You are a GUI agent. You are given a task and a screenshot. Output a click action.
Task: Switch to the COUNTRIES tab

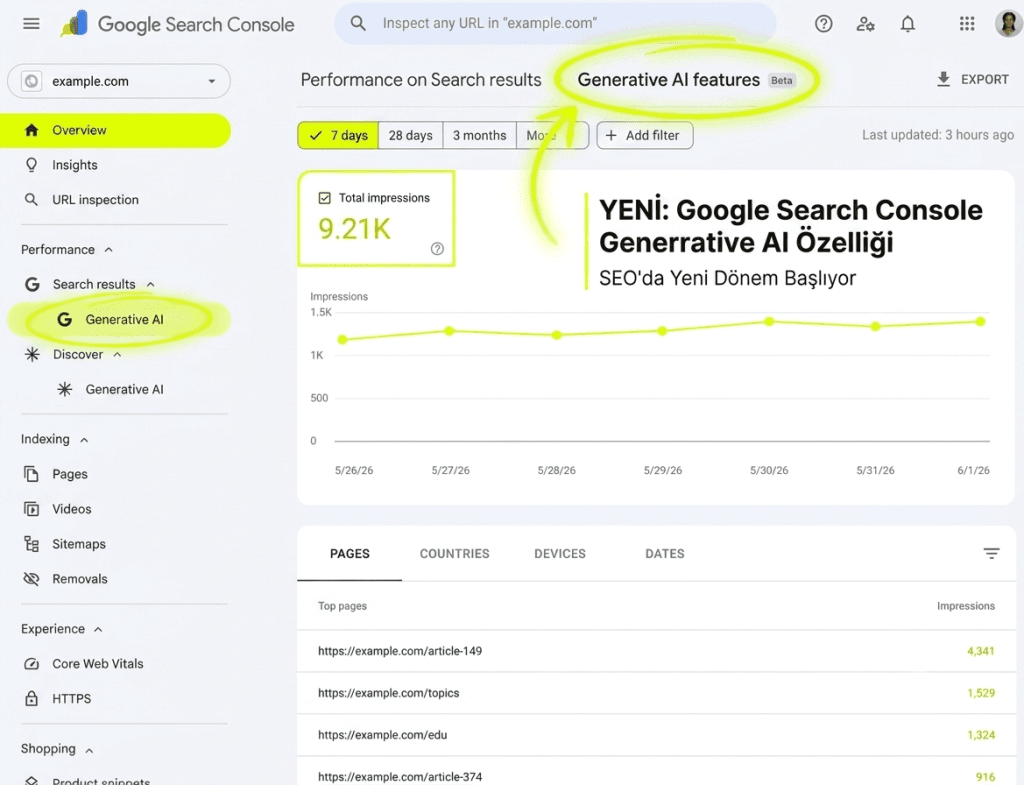coord(455,554)
